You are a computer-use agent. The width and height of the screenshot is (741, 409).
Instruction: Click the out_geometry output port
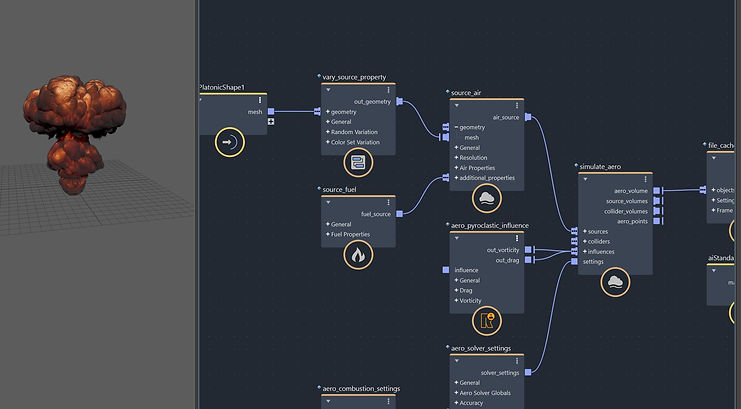coord(399,101)
